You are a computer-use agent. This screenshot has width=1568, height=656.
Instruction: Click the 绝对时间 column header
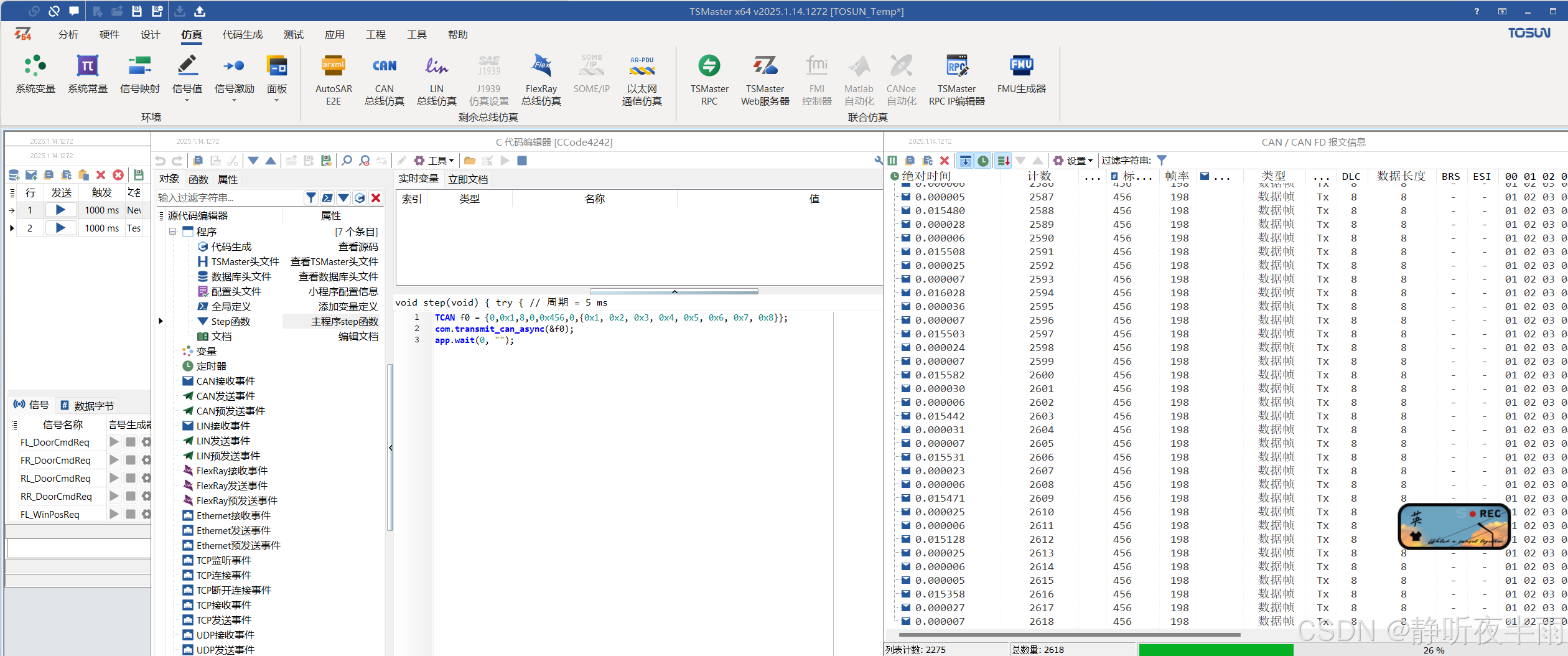tap(926, 176)
